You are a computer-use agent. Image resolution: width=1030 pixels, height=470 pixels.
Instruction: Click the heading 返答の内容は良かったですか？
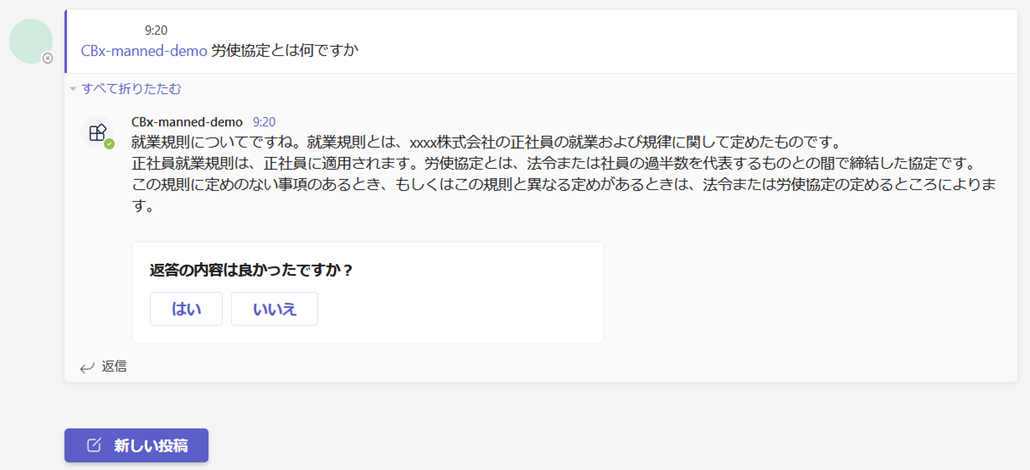(x=252, y=270)
